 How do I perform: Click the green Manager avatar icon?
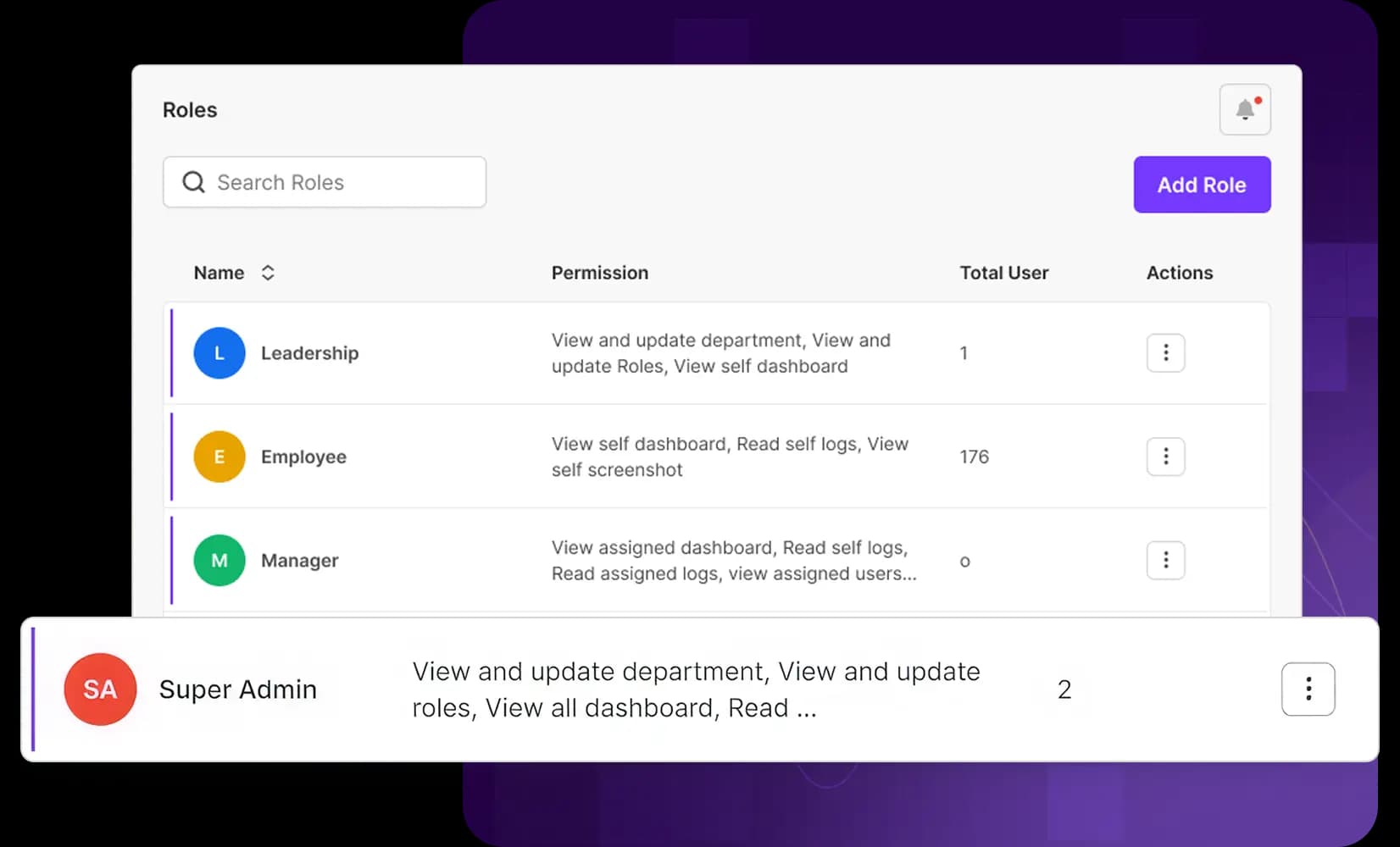click(x=219, y=561)
